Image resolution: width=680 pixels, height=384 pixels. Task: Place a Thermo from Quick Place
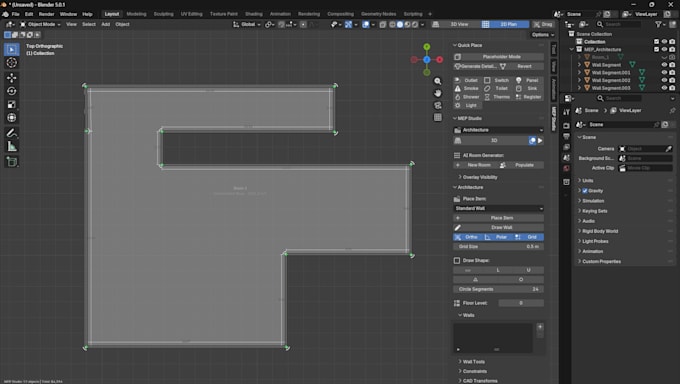pyautogui.click(x=497, y=97)
